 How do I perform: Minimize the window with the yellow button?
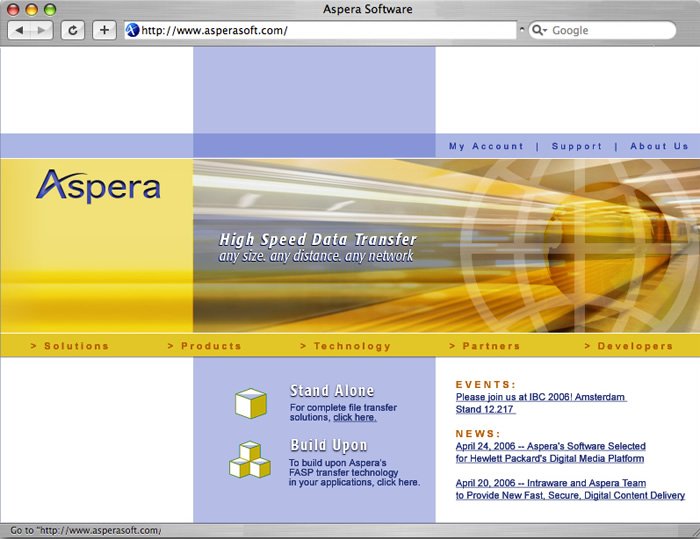(32, 9)
